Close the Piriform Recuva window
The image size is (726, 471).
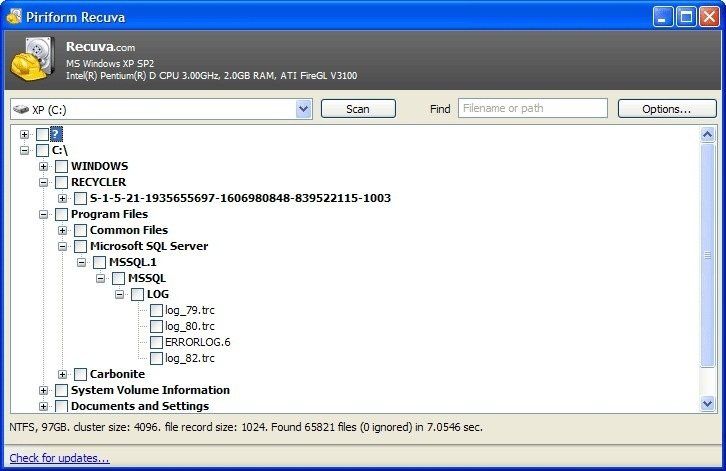(709, 17)
